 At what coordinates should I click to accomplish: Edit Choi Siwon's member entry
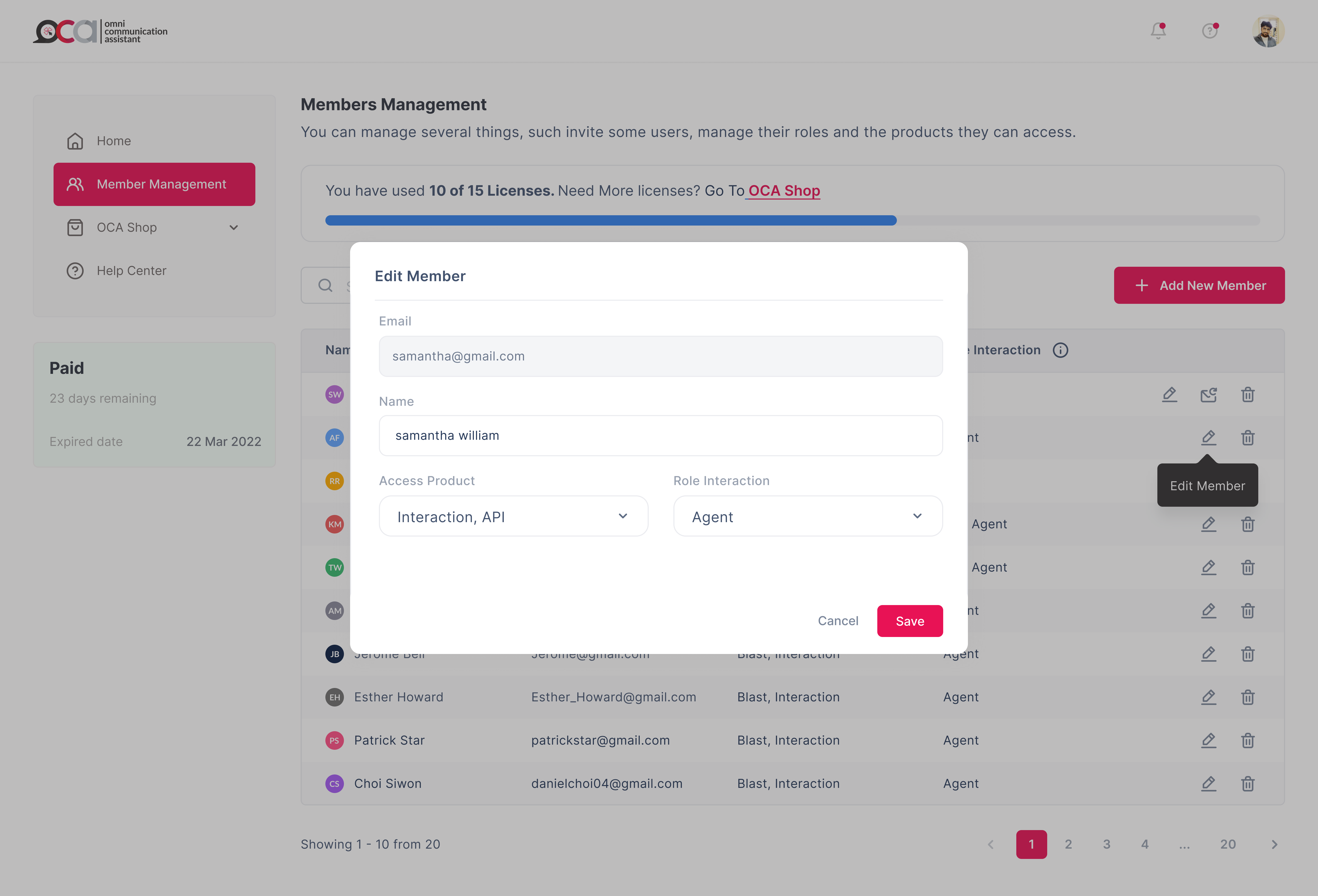coord(1209,783)
